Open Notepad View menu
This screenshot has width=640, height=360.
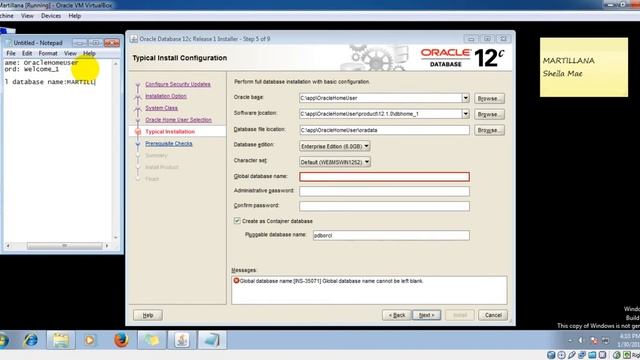pyautogui.click(x=70, y=53)
